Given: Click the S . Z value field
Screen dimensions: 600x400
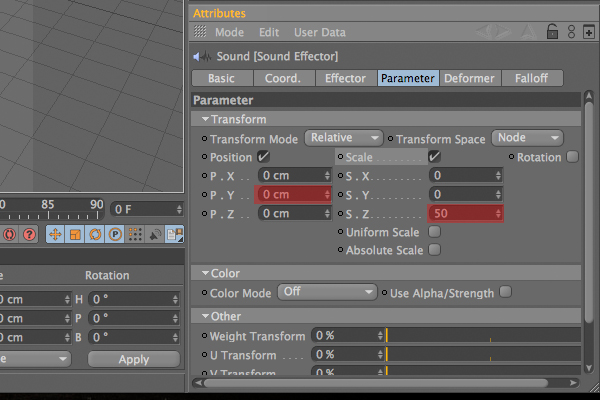Looking at the screenshot, I should pos(465,214).
